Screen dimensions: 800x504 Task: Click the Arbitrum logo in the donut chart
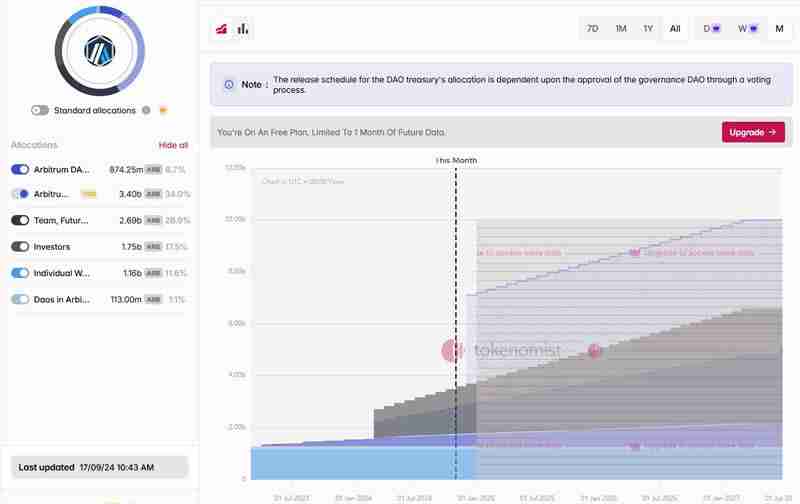(100, 49)
